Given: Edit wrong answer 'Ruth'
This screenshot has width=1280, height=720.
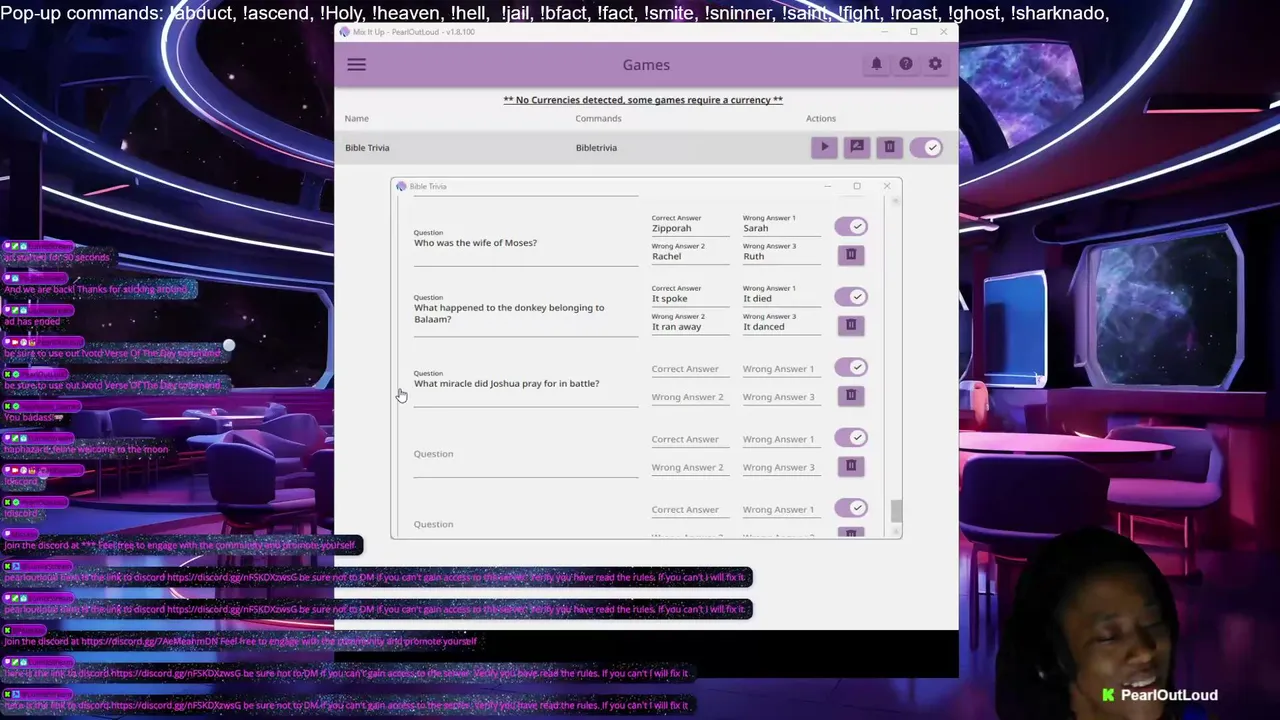Looking at the screenshot, I should coord(781,256).
